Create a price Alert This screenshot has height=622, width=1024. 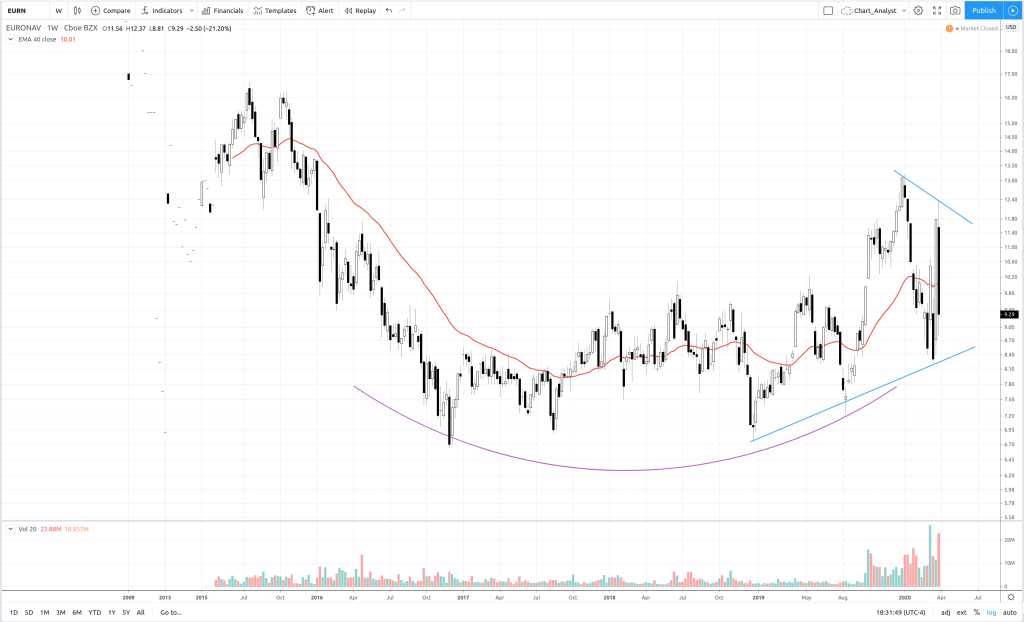tap(320, 10)
